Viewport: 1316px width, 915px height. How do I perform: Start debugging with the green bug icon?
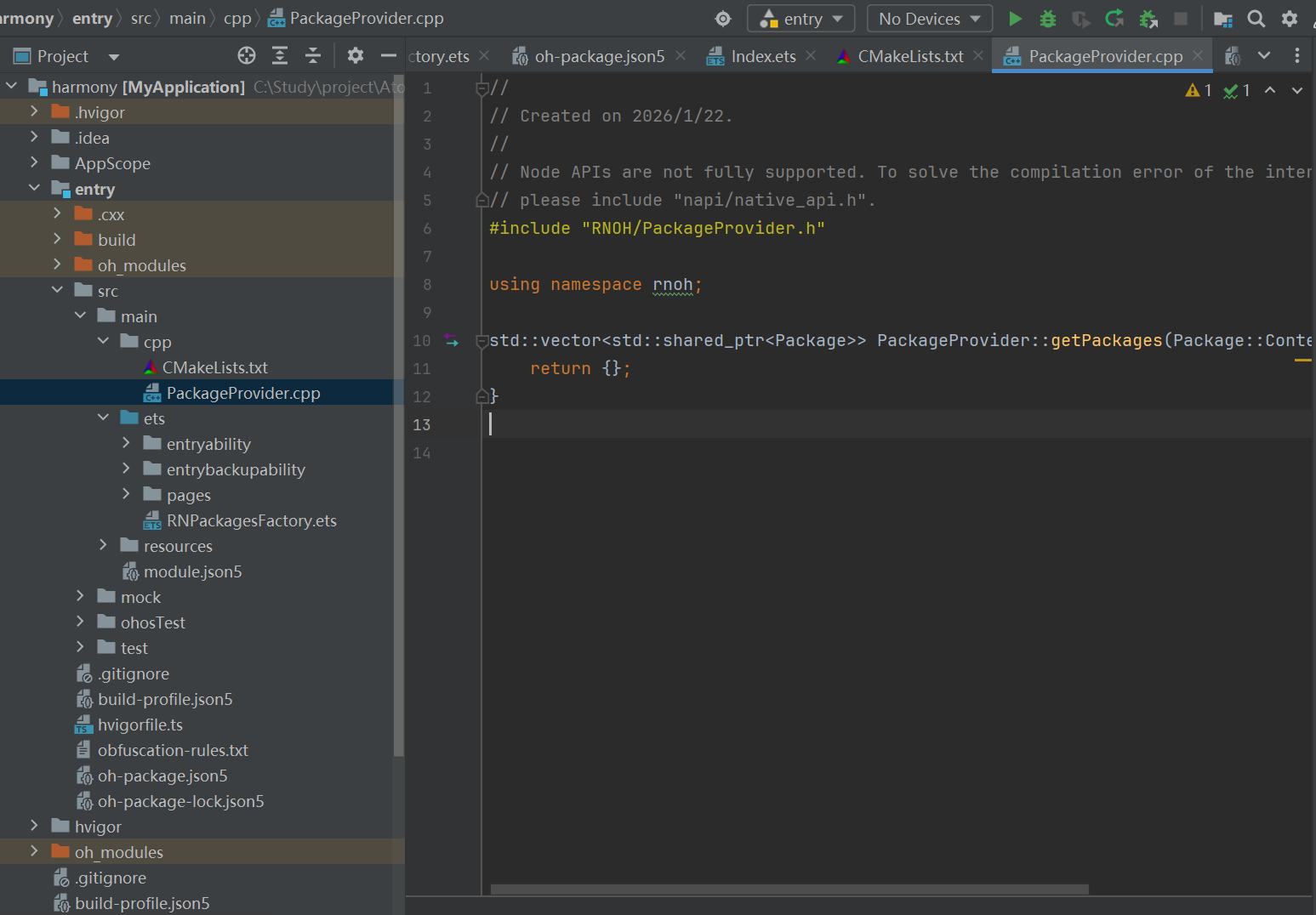[x=1048, y=19]
